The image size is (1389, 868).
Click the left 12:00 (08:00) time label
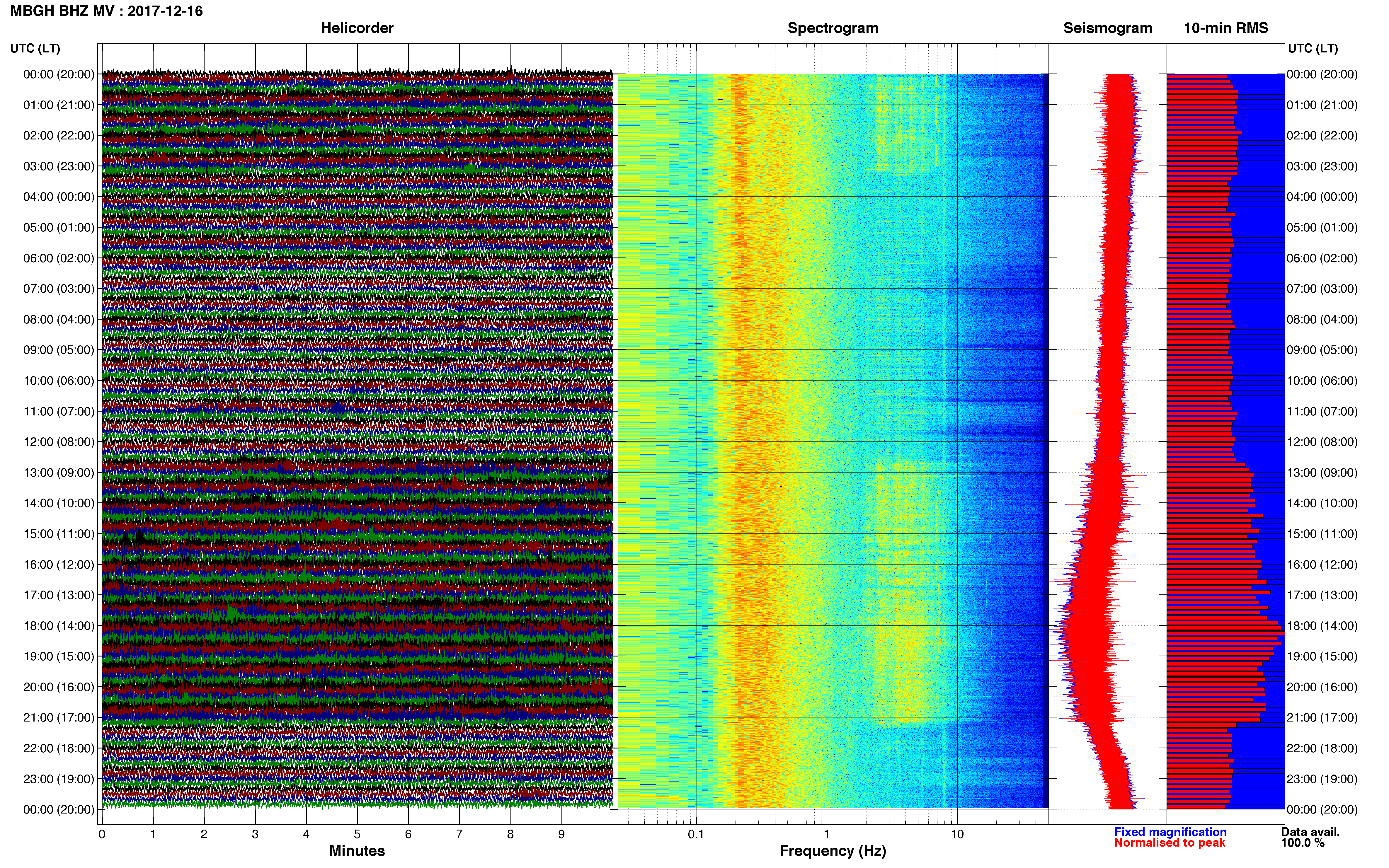click(59, 442)
